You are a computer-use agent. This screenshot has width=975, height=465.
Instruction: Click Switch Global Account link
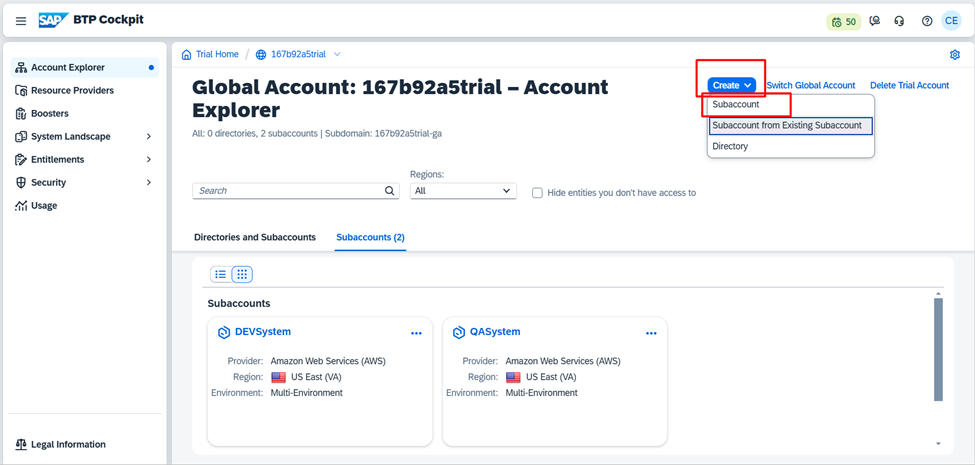click(x=810, y=86)
